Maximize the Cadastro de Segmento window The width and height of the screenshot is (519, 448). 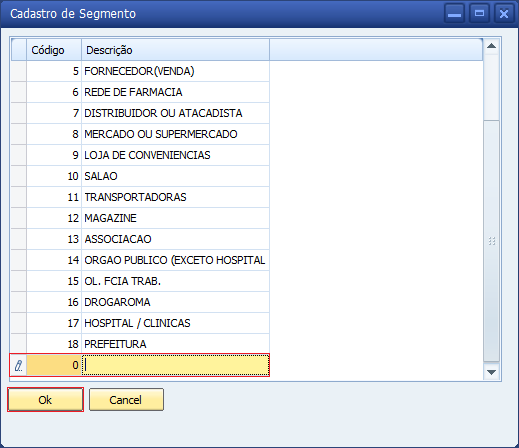point(479,14)
